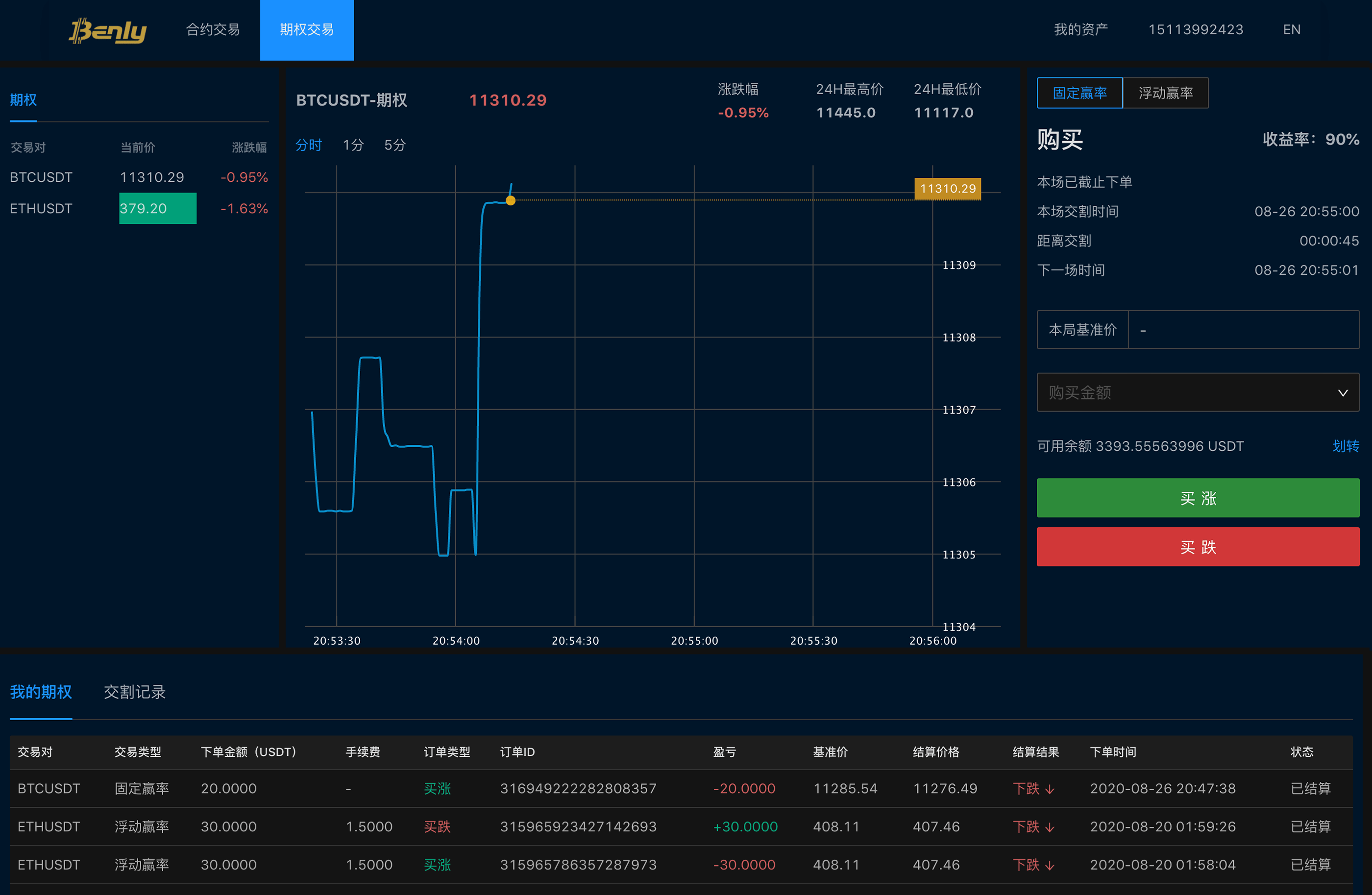
Task: Expand the purchase amount chevron arrow
Action: (x=1343, y=392)
